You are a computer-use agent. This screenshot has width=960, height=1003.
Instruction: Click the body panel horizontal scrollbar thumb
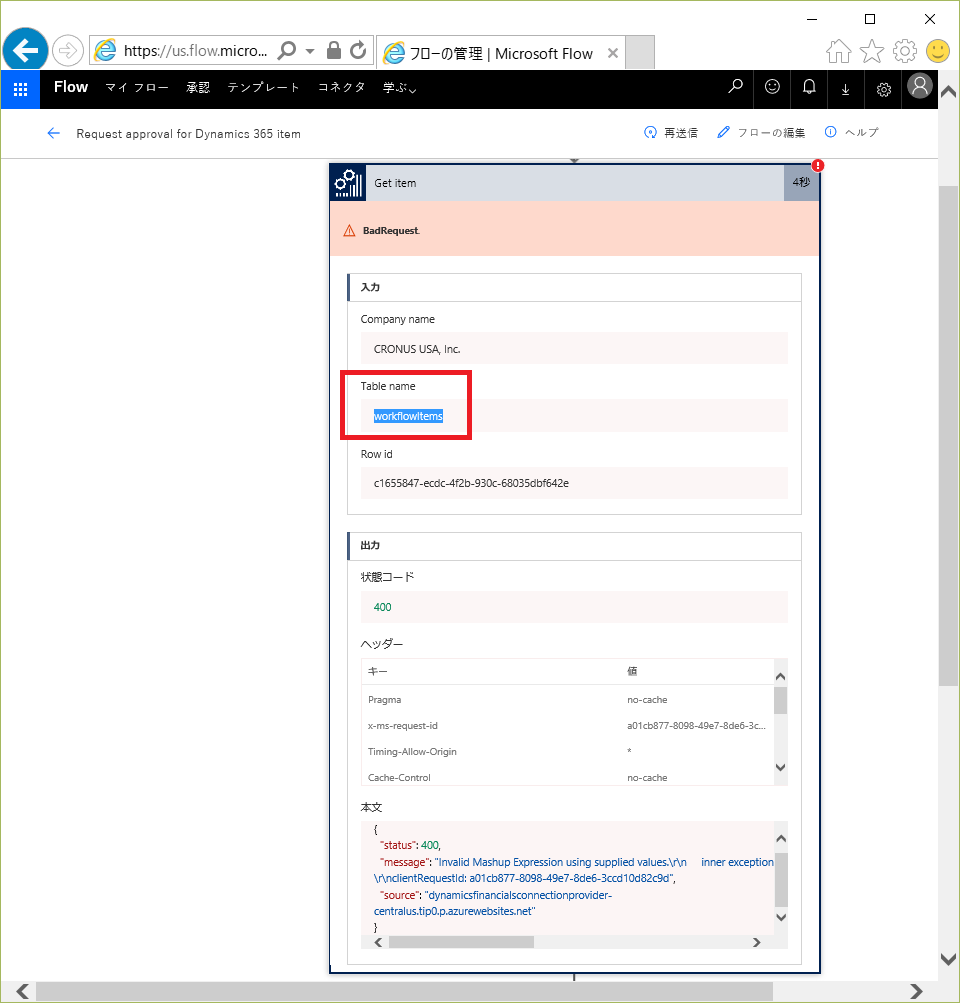461,942
